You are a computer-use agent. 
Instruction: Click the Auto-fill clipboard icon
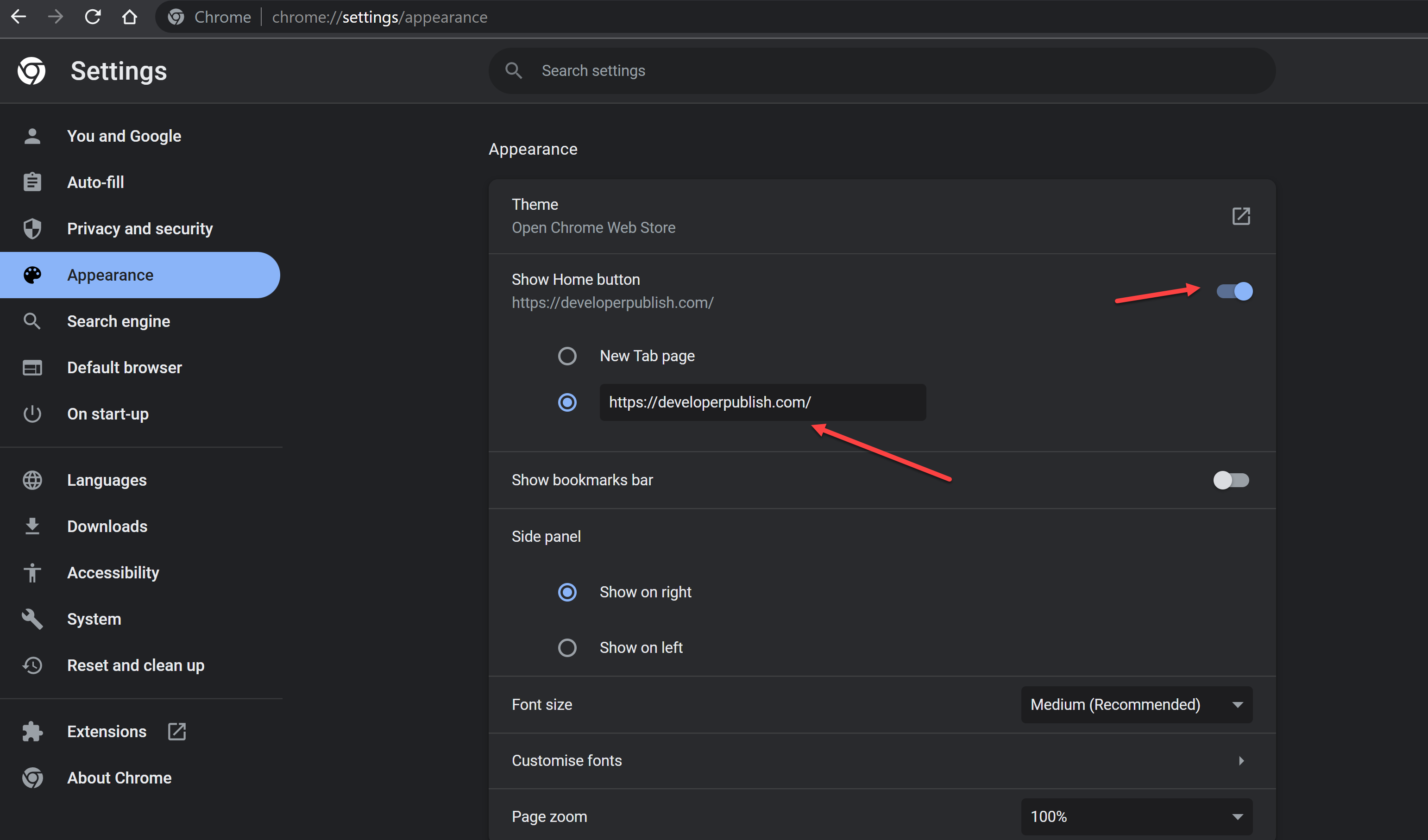coord(32,182)
